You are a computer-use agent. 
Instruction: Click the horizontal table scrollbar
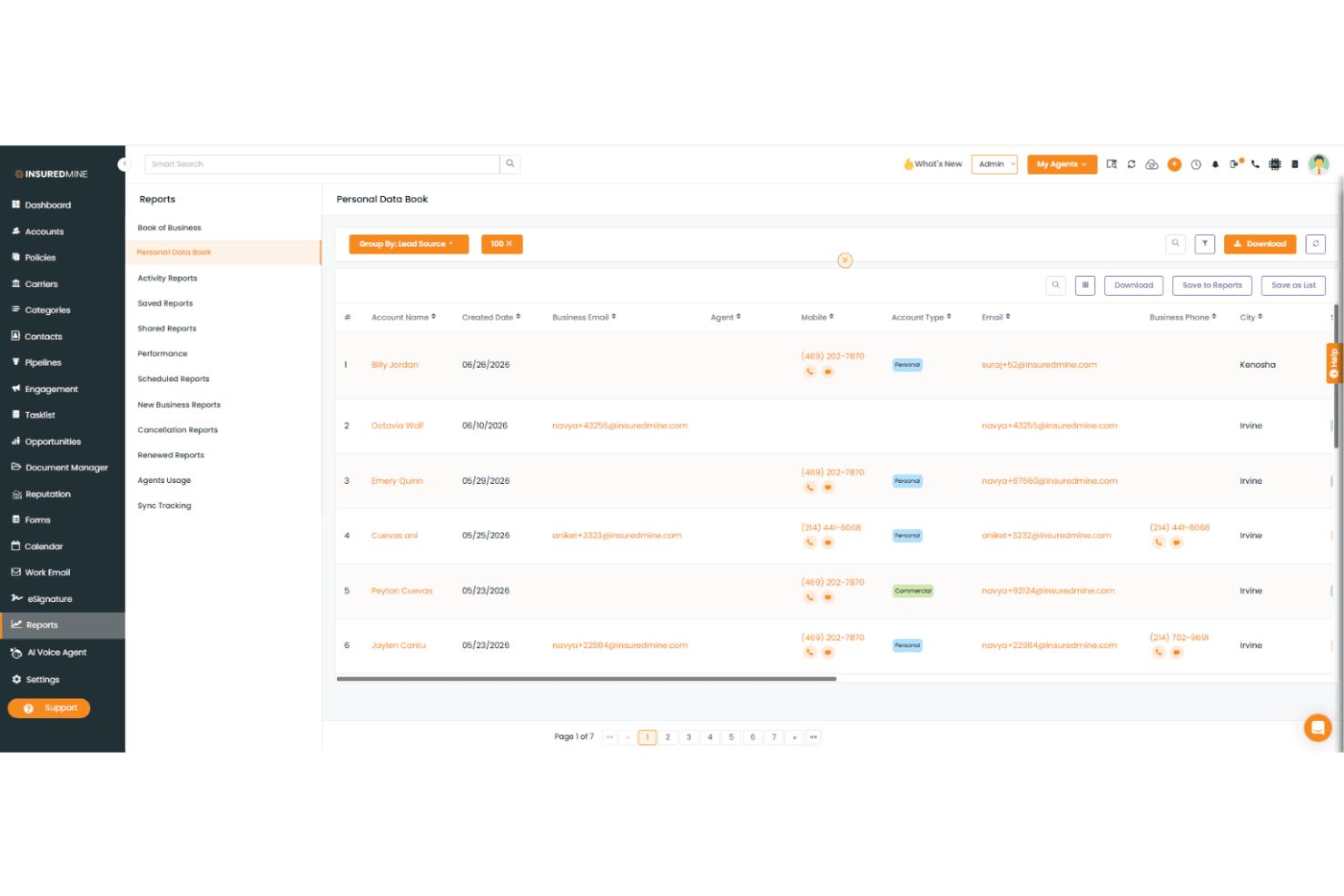[x=586, y=678]
